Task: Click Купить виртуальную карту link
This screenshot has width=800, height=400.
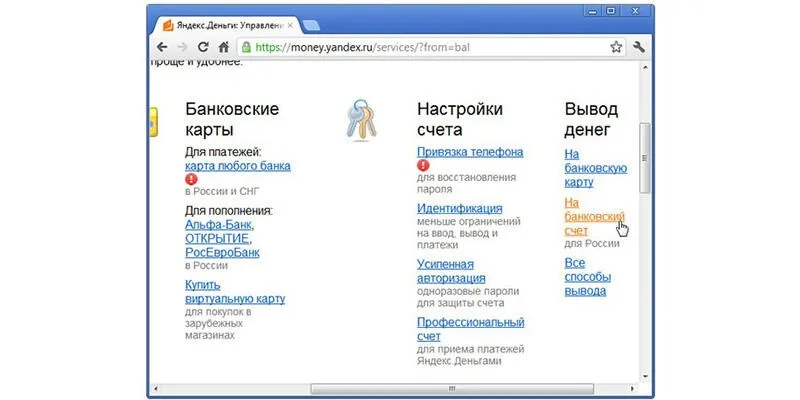Action: [x=235, y=292]
